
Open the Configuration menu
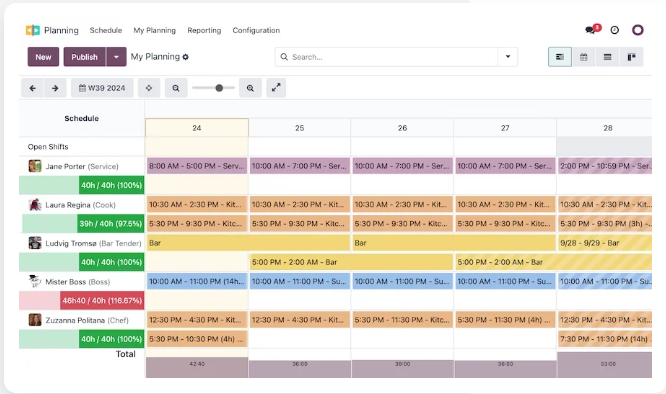(256, 31)
